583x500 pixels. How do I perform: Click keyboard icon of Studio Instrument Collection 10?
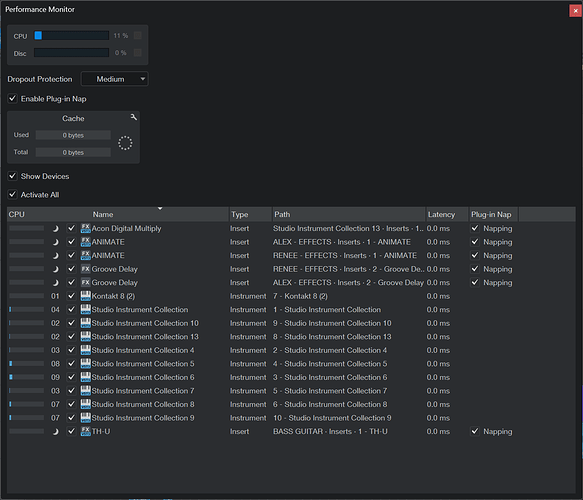click(86, 323)
